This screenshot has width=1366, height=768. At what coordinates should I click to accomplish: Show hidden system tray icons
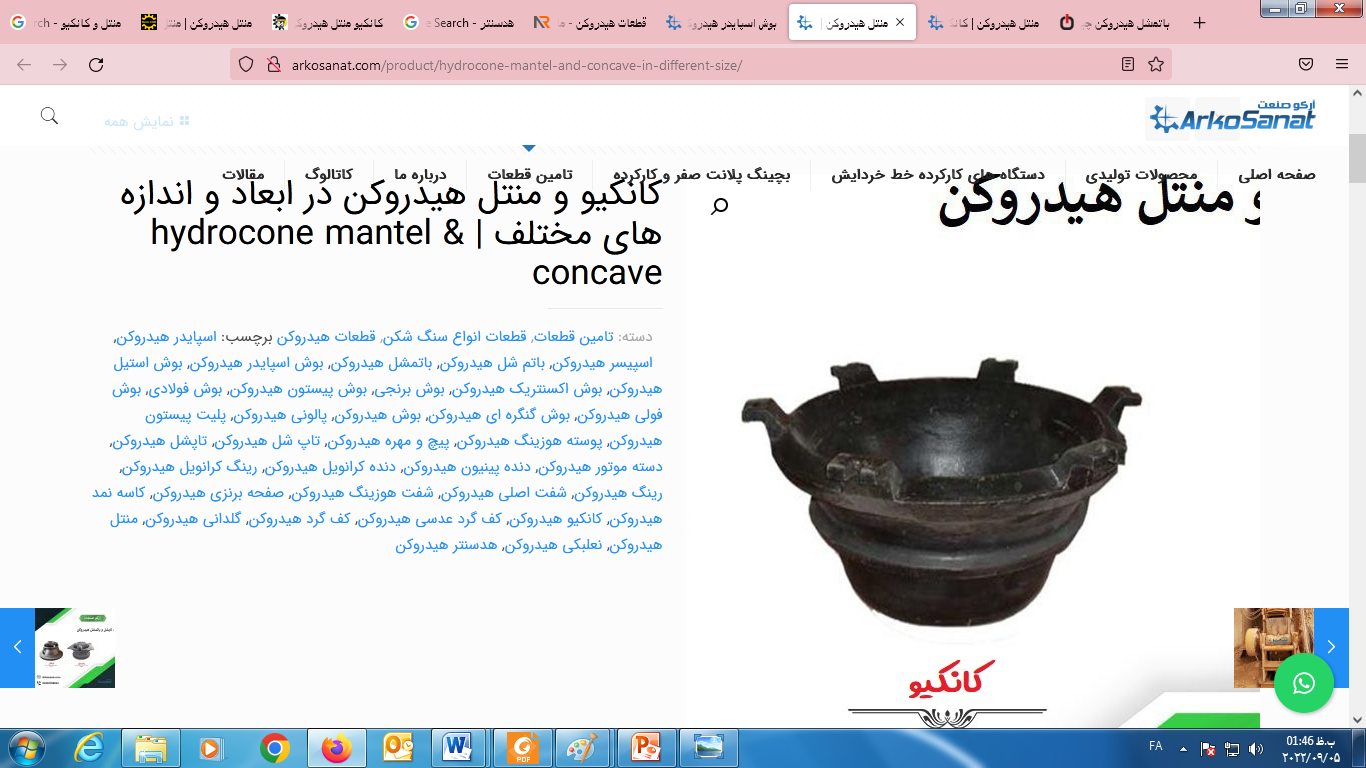point(1183,748)
